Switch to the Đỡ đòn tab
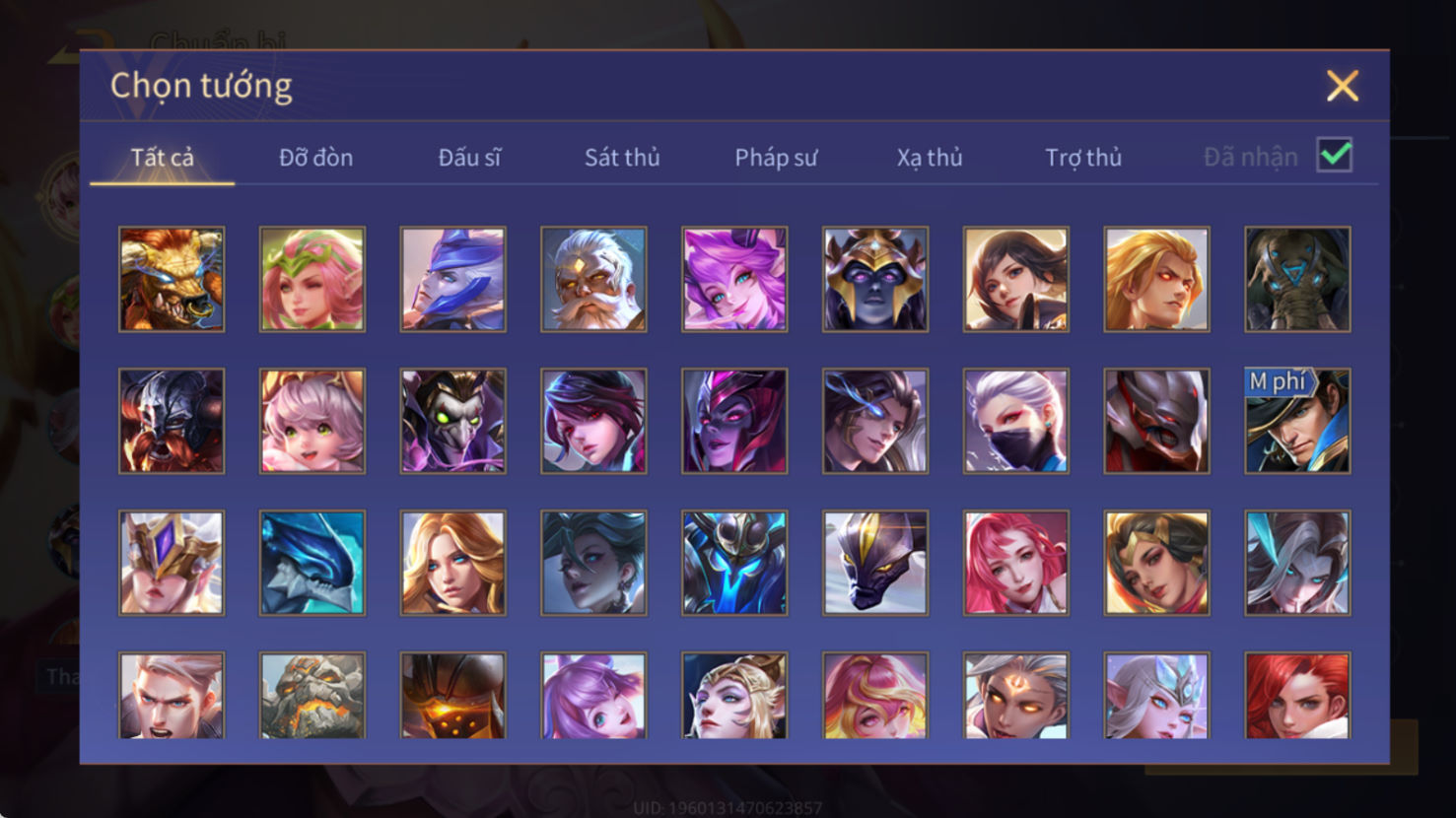The image size is (1456, 818). (315, 158)
